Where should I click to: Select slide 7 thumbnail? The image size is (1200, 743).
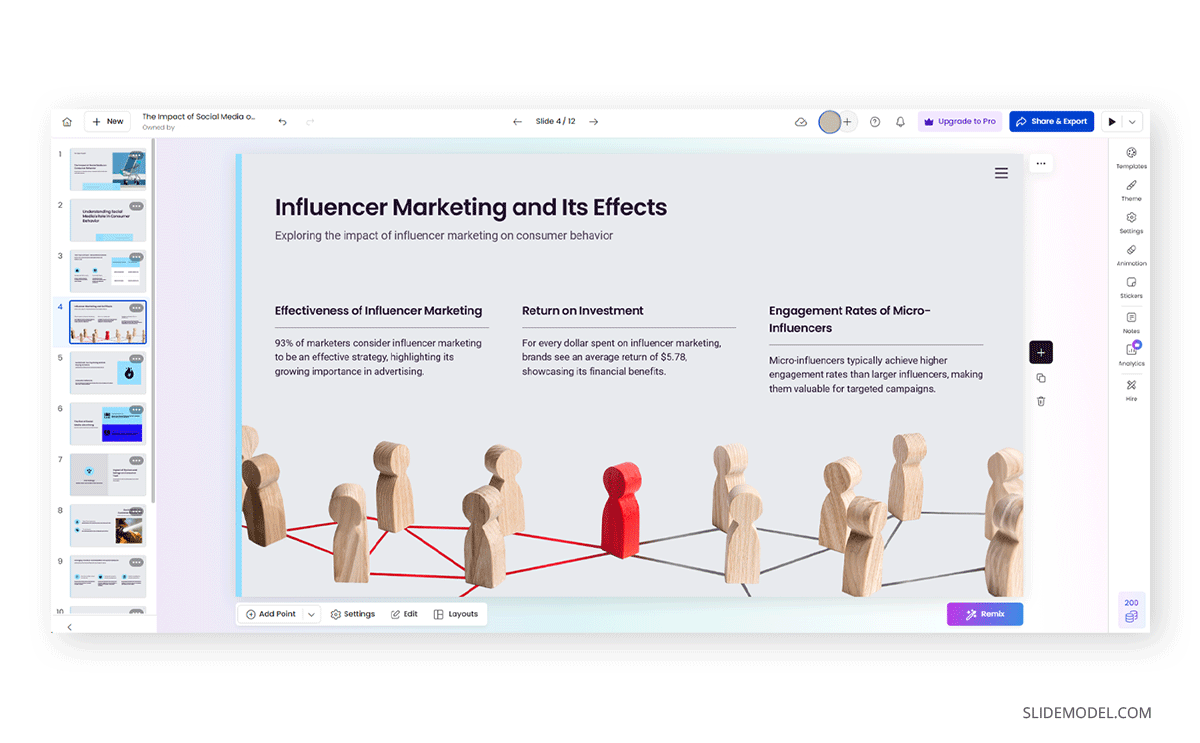coord(108,475)
